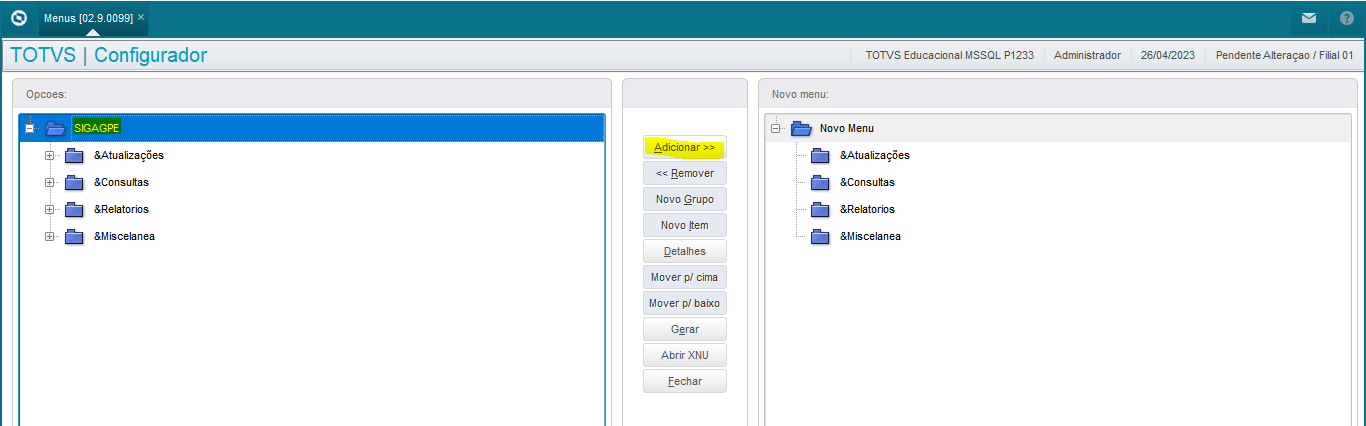Screen dimensions: 1366x426
Task: Click the Novo Menu open folder icon
Action: (801, 128)
